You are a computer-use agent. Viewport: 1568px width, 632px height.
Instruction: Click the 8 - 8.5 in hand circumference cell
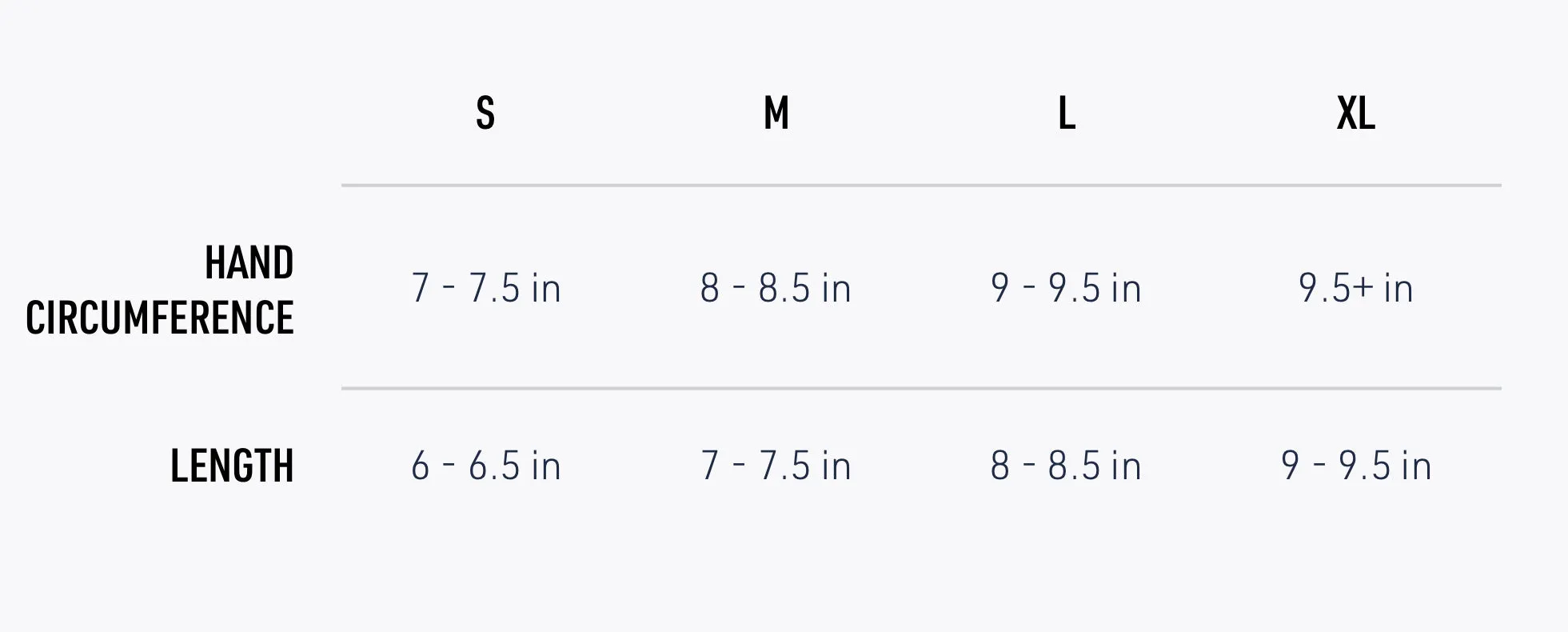point(776,288)
